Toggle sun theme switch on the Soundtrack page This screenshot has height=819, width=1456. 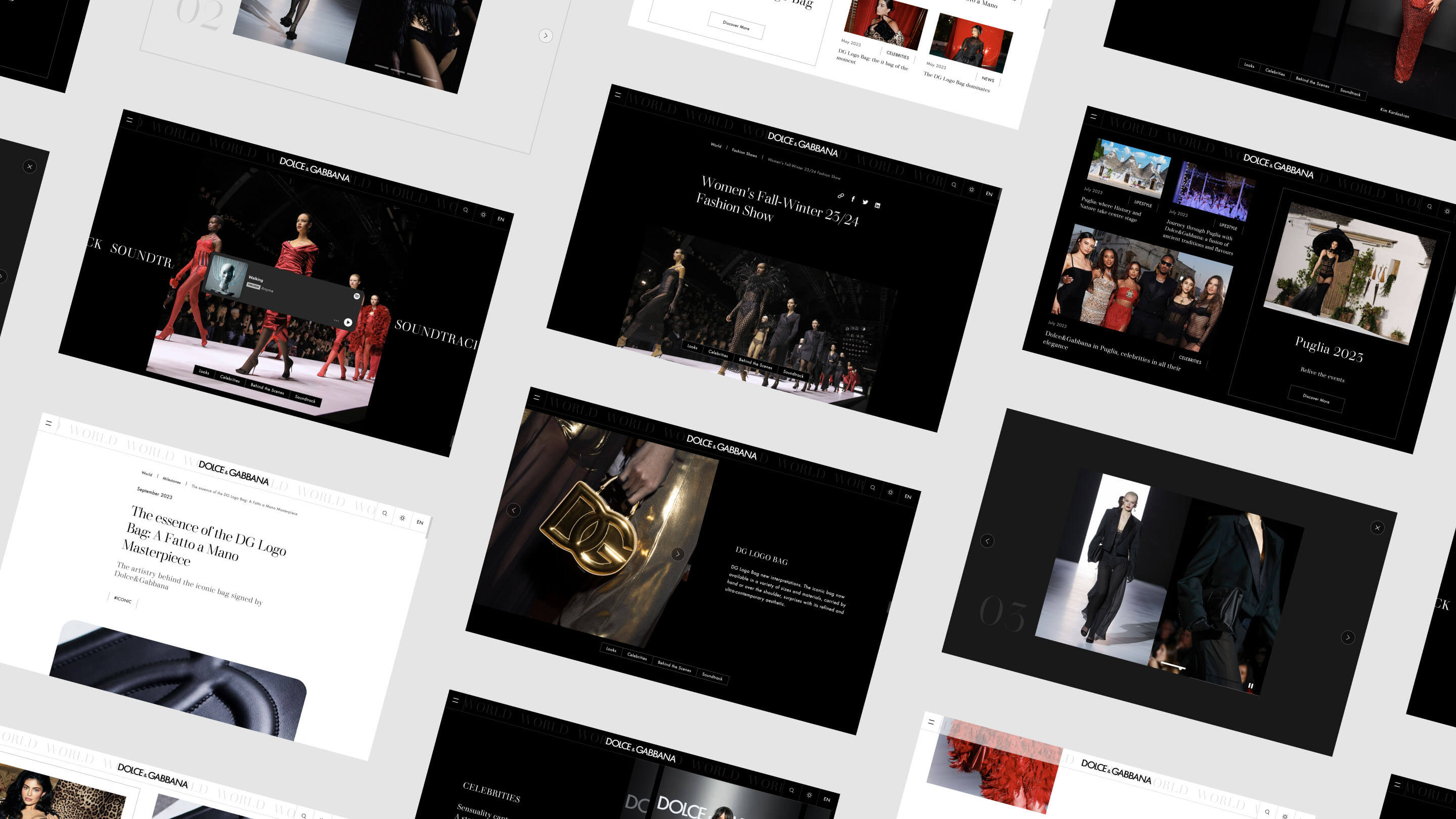(x=483, y=215)
